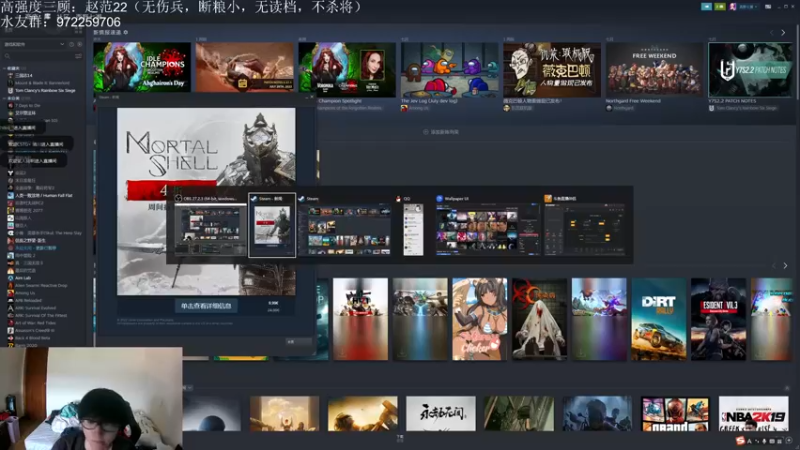Select APB Reloaded in library list
The width and height of the screenshot is (800, 450).
(24, 301)
